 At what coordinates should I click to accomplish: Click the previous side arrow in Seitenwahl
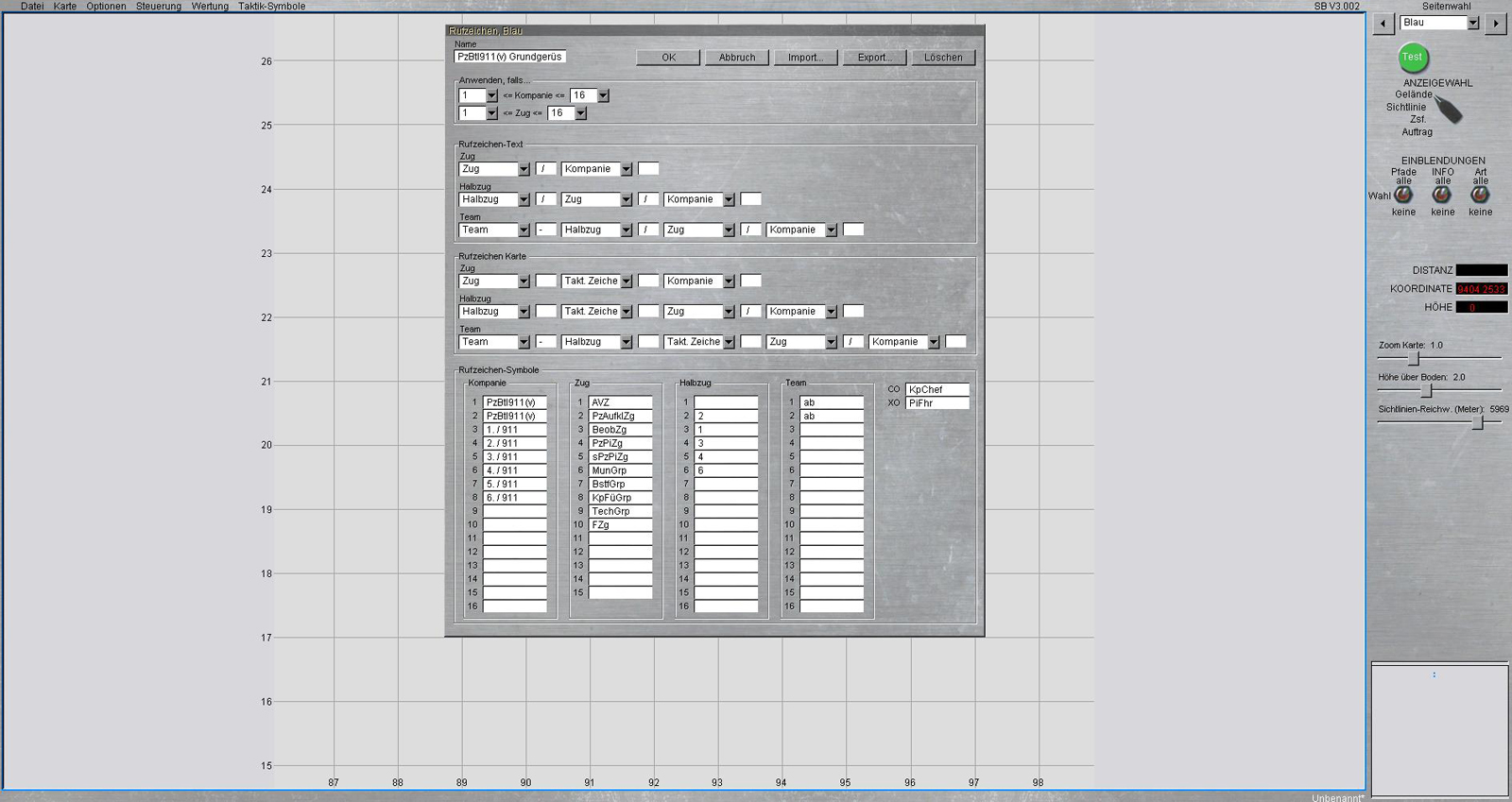[x=1383, y=24]
